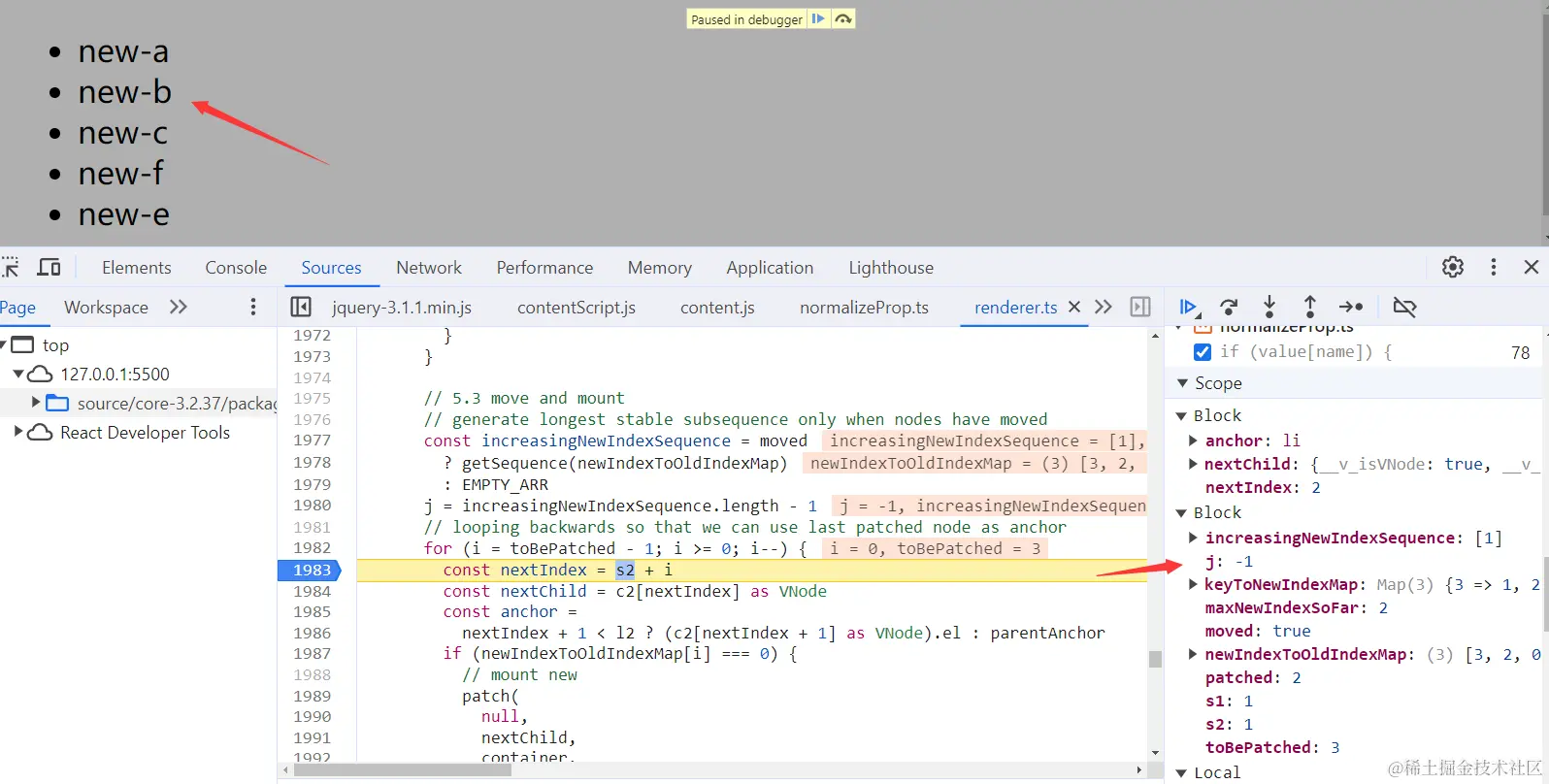The width and height of the screenshot is (1549, 784).
Task: Click the folder icon for source/core-3.2.37
Action: (57, 403)
